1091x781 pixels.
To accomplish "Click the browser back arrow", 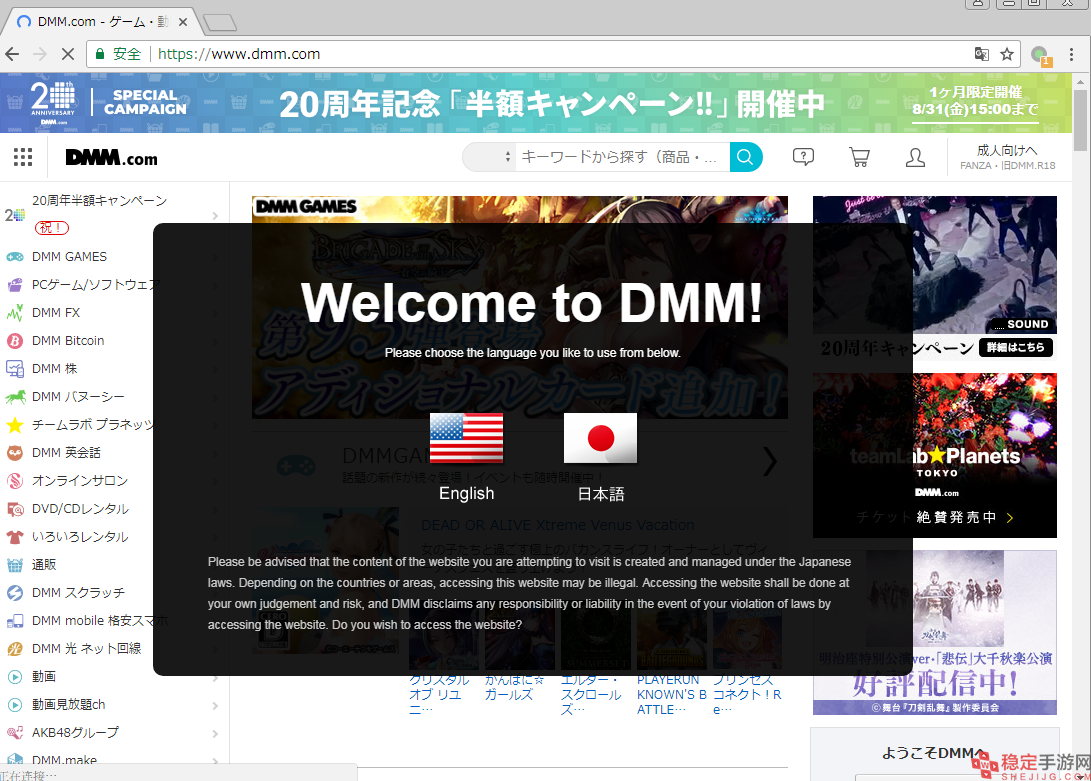I will point(13,54).
